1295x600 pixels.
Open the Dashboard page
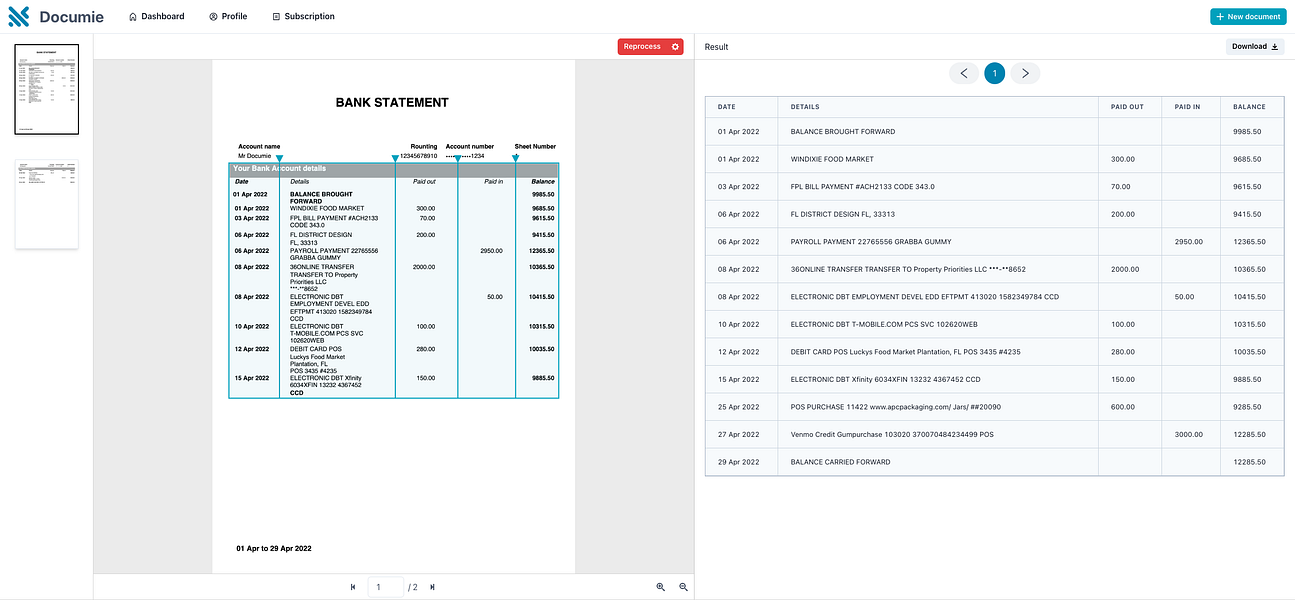[x=157, y=17]
